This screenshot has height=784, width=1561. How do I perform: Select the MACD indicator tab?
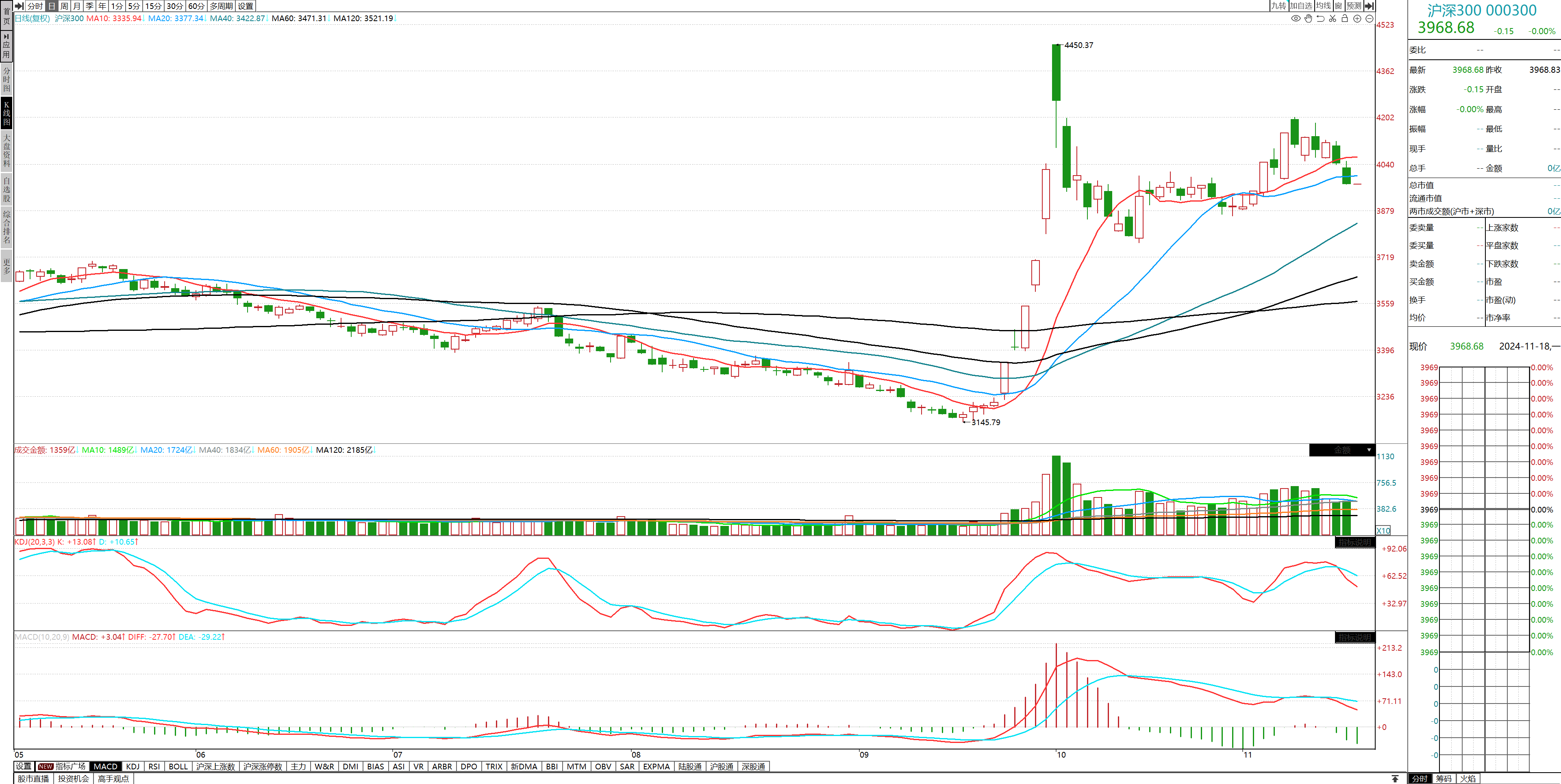click(x=105, y=767)
